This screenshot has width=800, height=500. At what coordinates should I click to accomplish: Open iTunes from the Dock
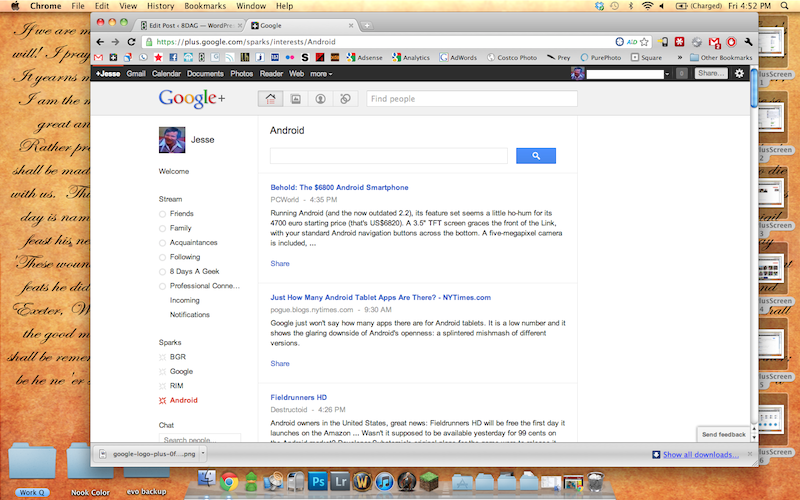point(384,481)
